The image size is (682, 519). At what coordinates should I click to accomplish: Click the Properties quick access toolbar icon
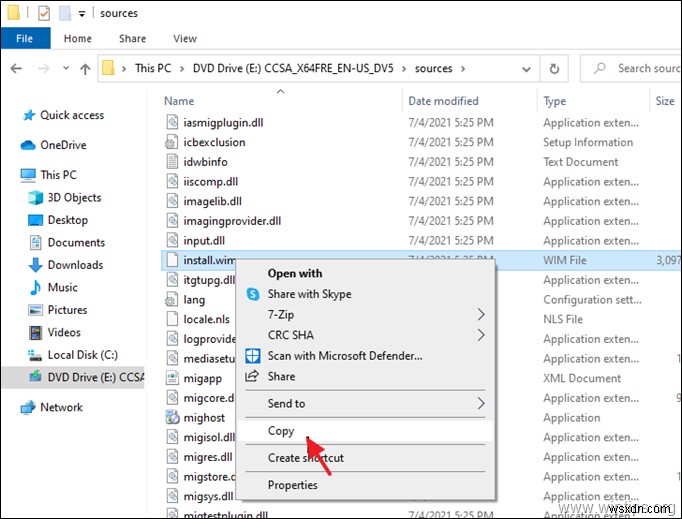click(44, 13)
